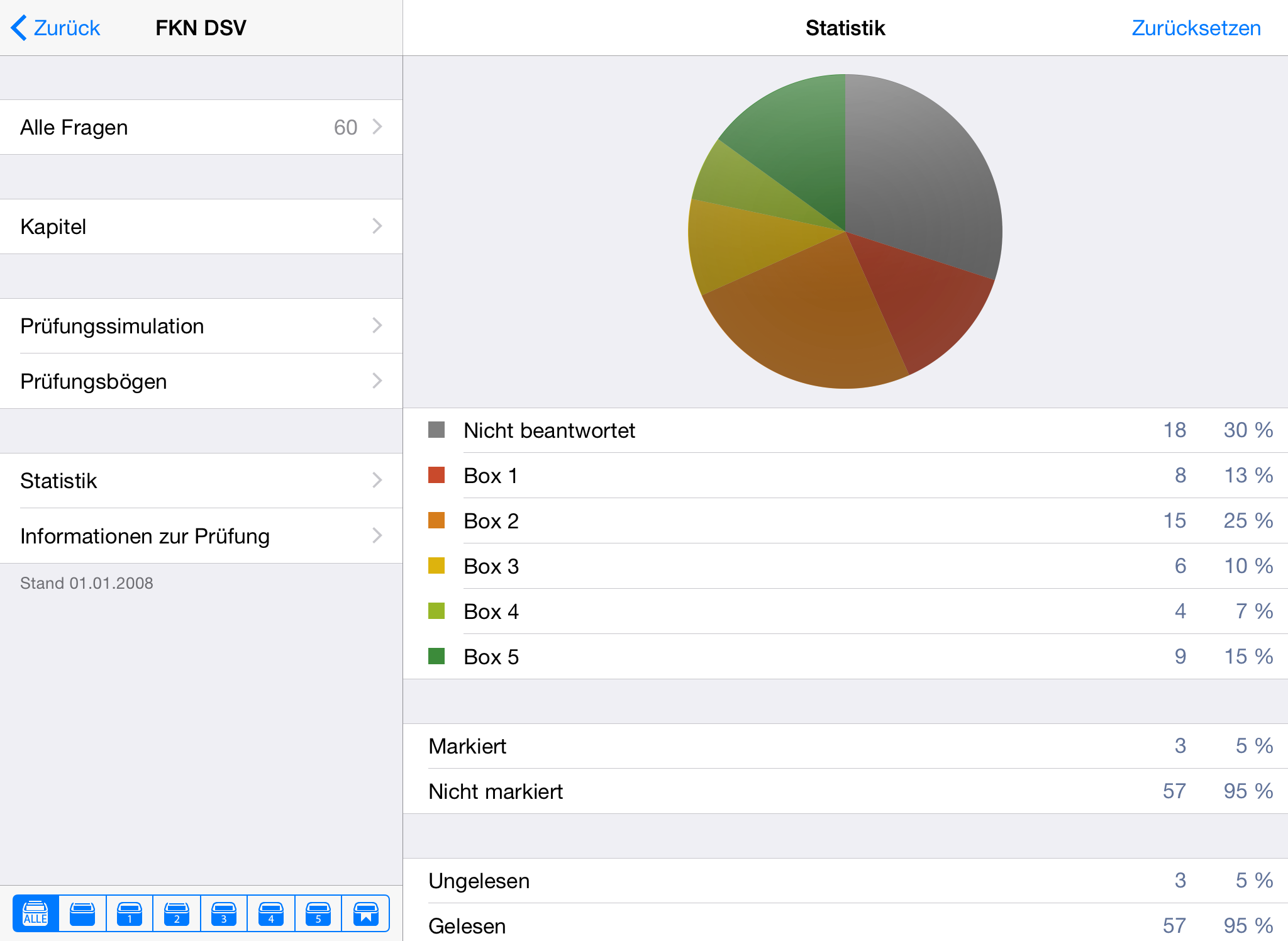Viewport: 1288px width, 941px height.
Task: Select the ALLE box filter
Action: (36, 913)
